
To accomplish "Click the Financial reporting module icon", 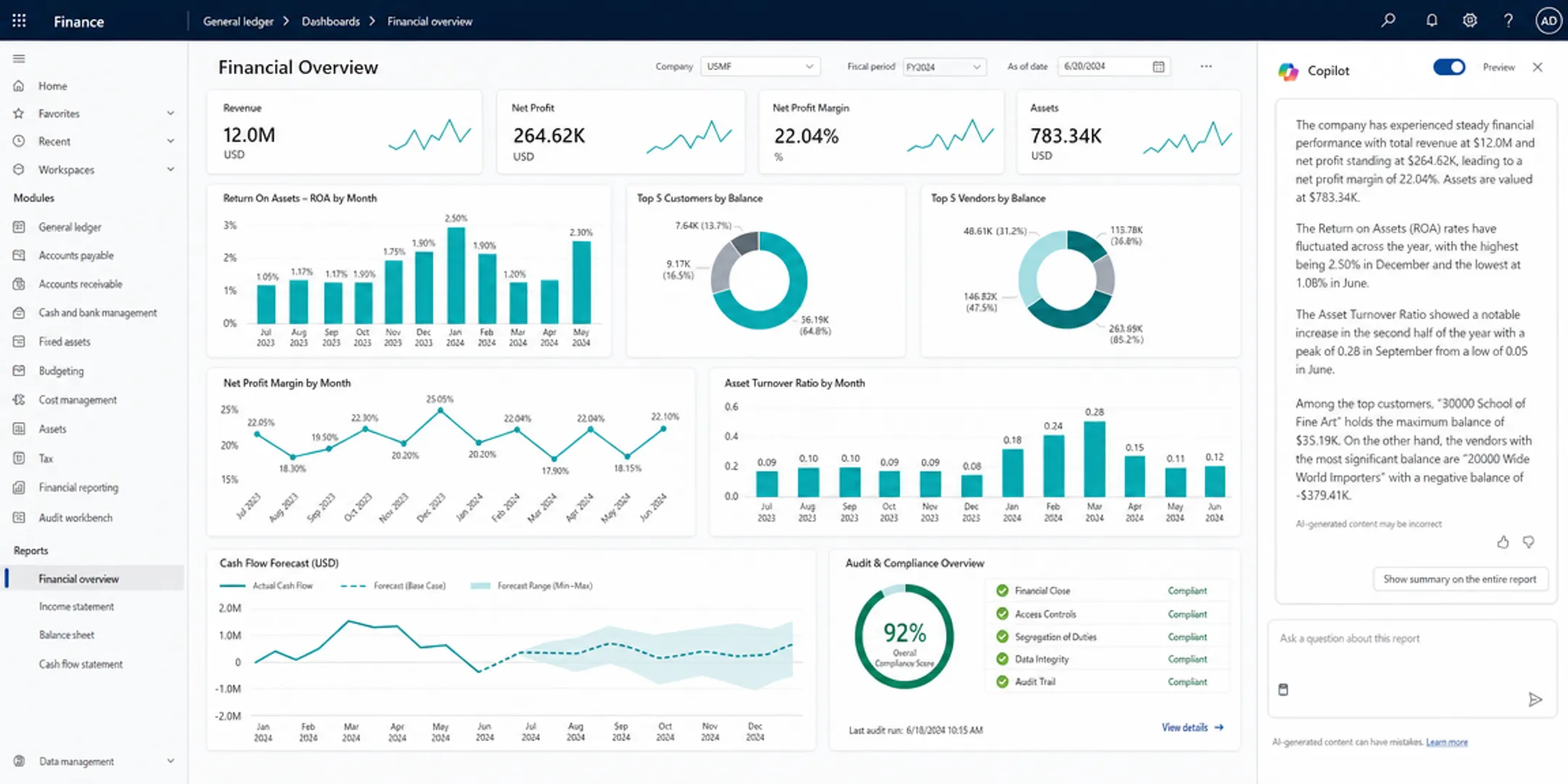I will tap(19, 488).
